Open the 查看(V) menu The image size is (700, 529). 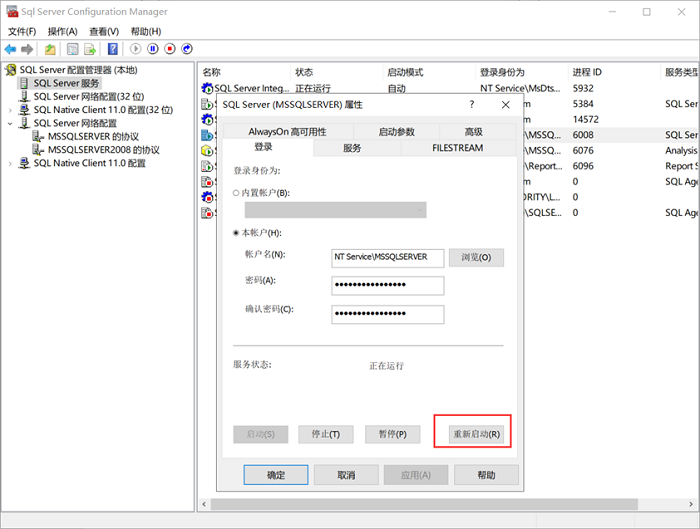104,31
